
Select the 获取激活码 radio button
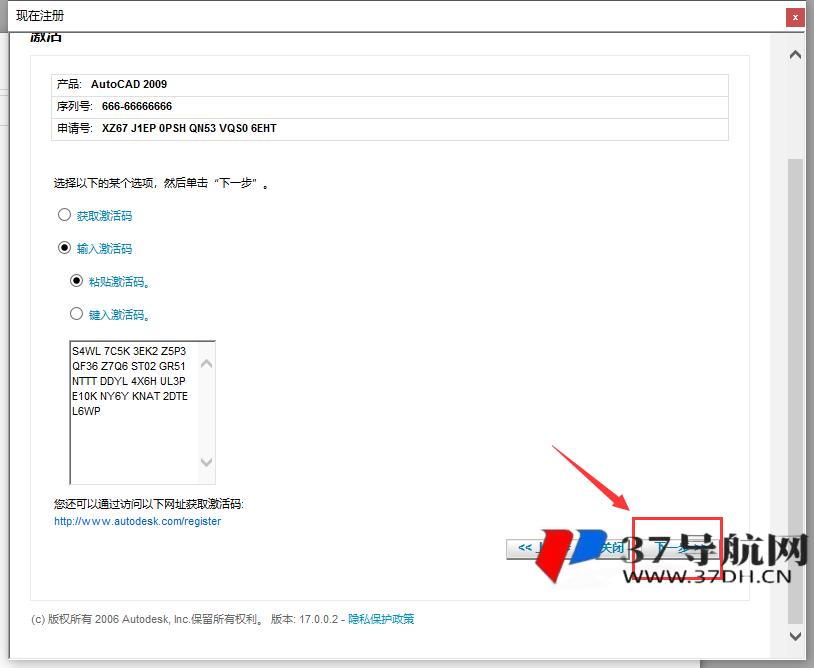pos(62,214)
